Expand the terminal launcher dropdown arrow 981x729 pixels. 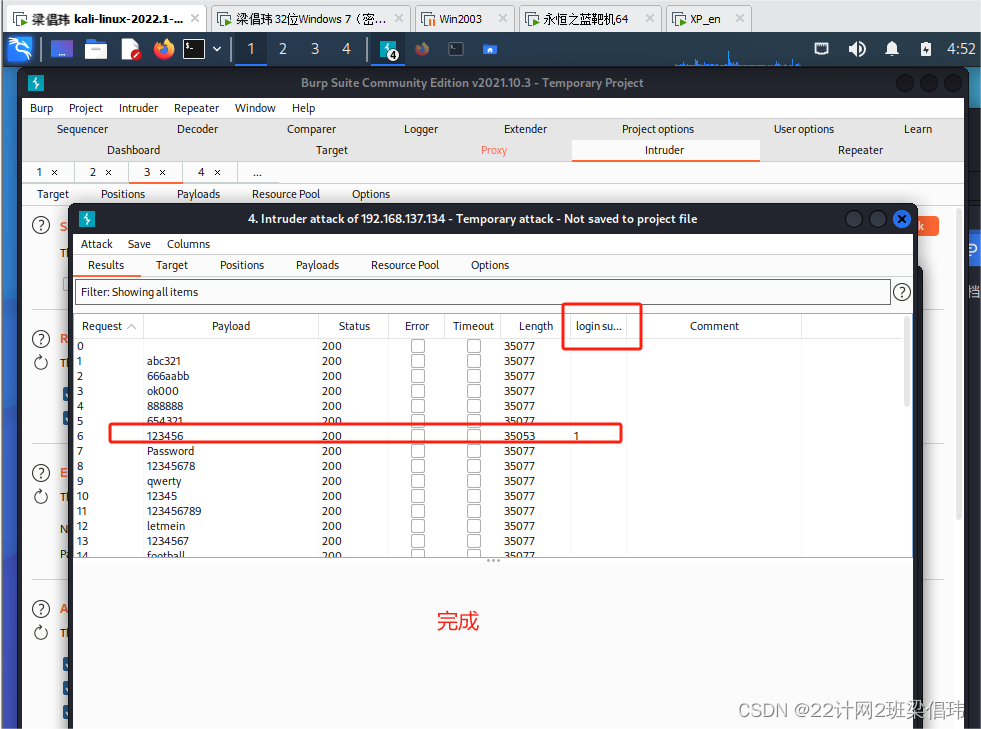tap(217, 49)
